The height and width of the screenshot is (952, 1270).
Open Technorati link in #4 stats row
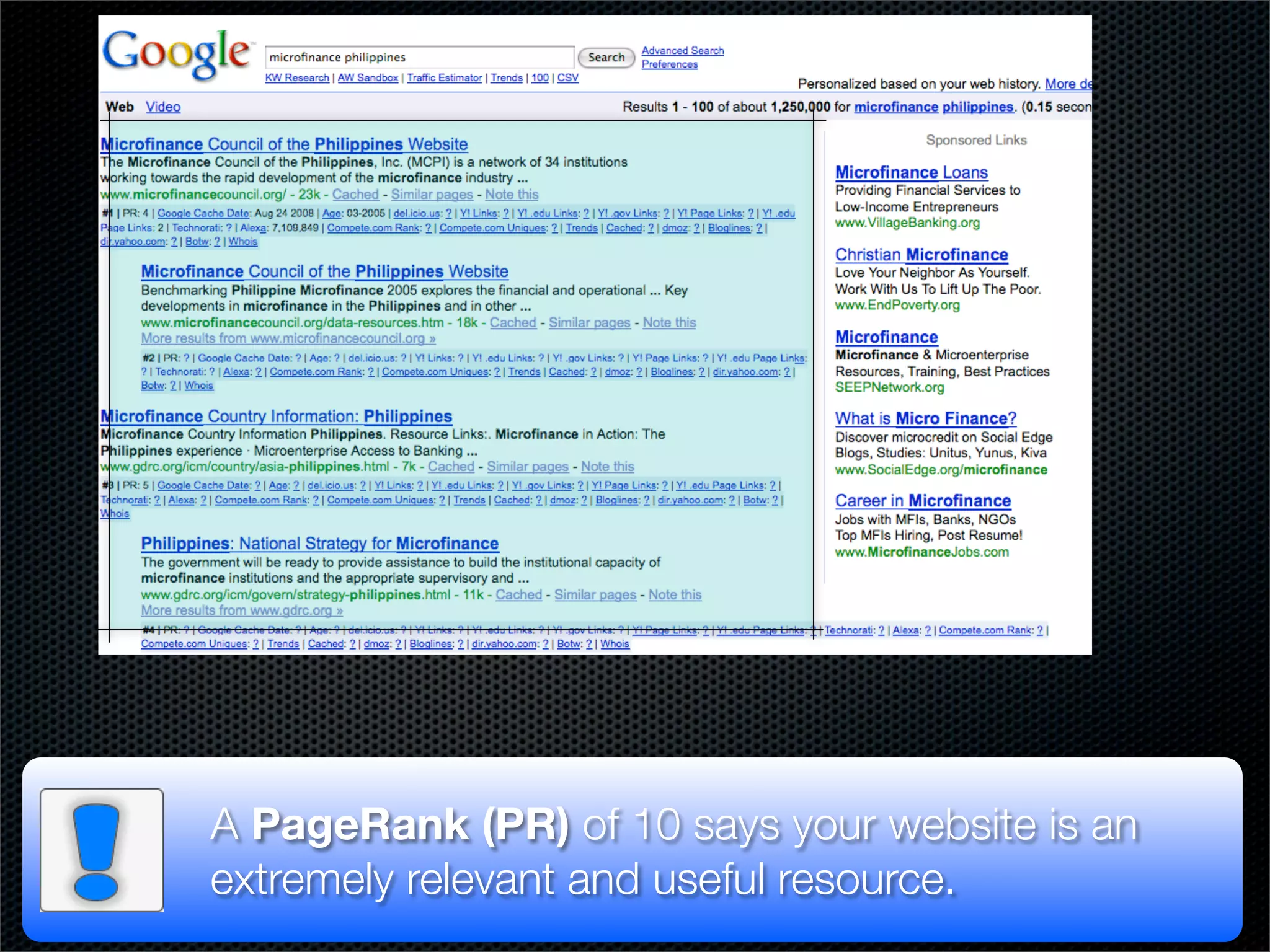pyautogui.click(x=849, y=630)
